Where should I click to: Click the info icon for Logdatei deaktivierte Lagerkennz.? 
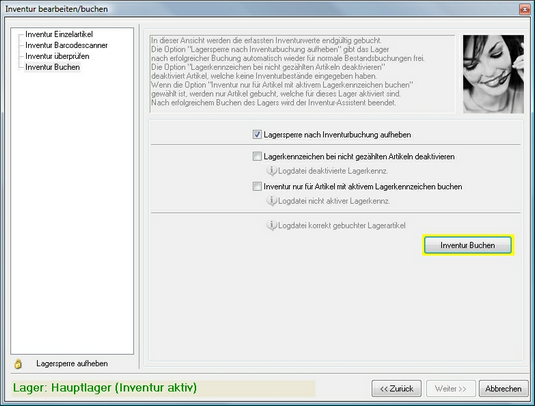click(271, 171)
